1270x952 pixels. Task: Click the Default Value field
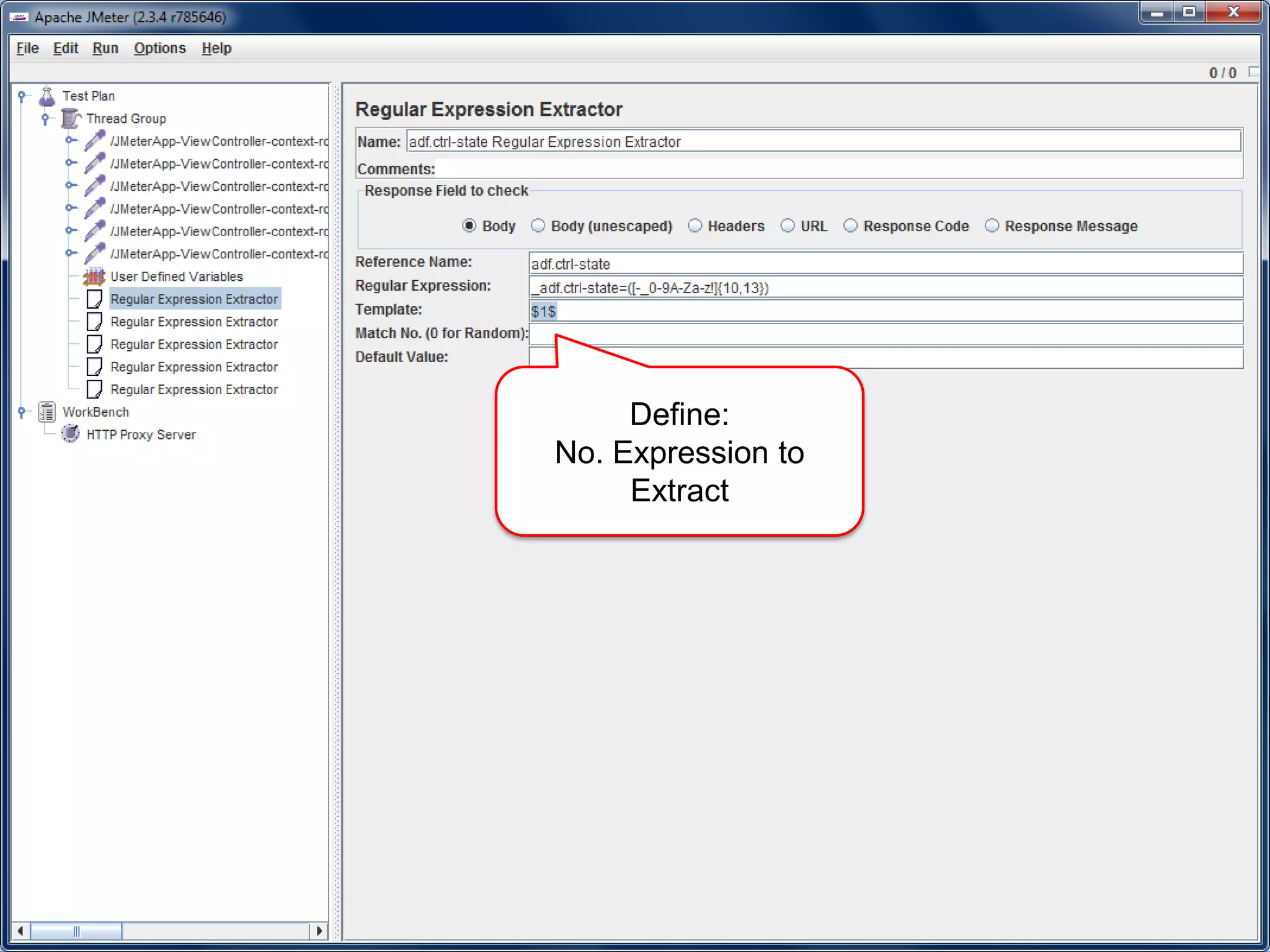[x=886, y=358]
